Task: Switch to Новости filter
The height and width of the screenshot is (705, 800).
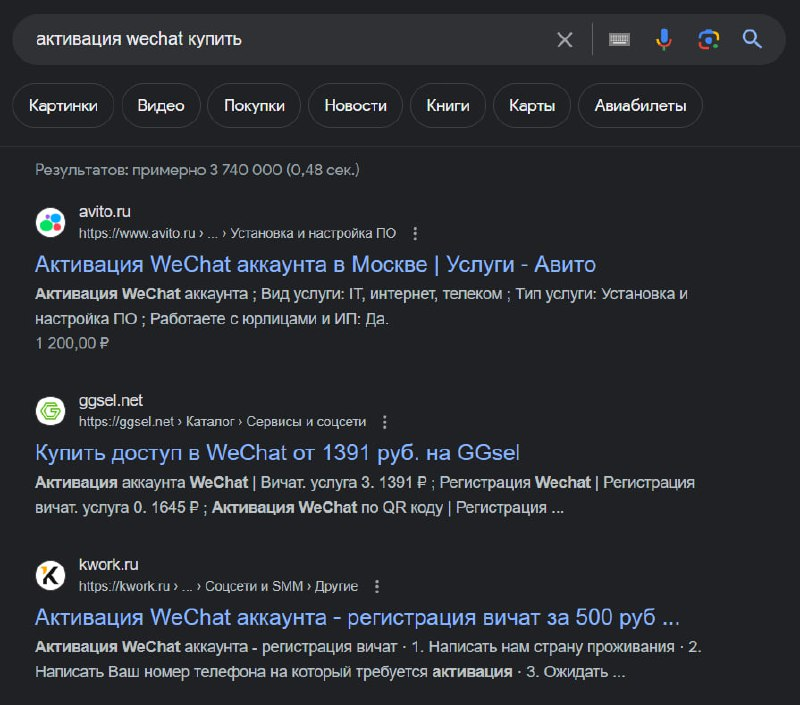Action: (x=356, y=106)
